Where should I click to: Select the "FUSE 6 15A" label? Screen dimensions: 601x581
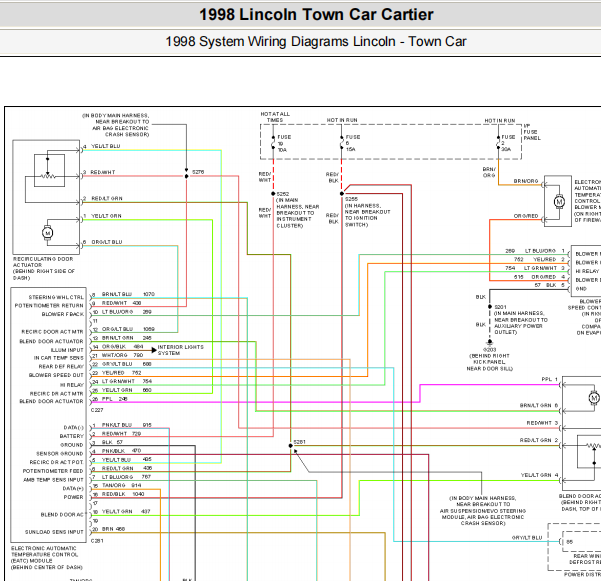click(x=352, y=143)
